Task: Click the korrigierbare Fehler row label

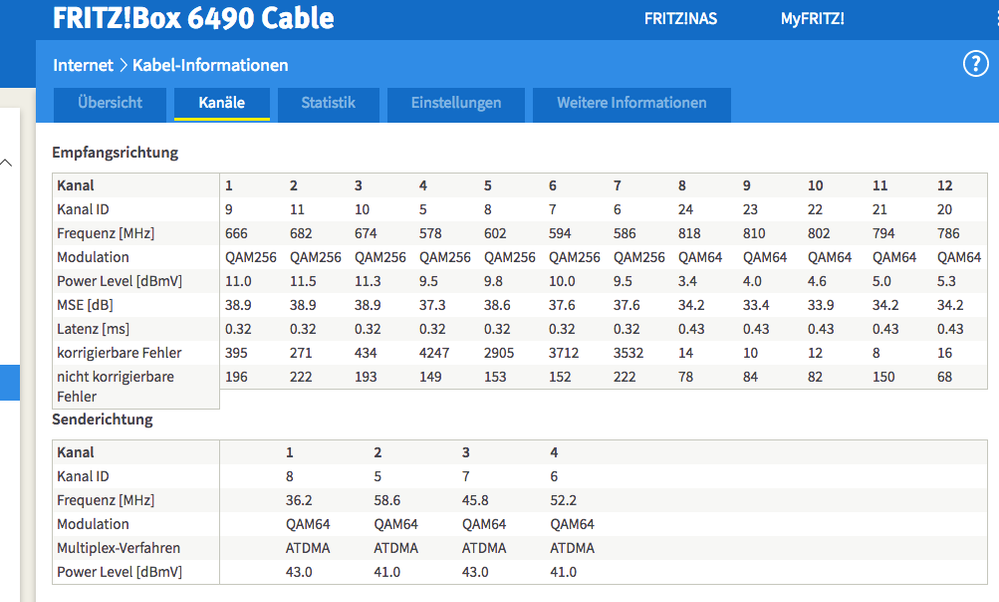Action: pyautogui.click(x=119, y=353)
